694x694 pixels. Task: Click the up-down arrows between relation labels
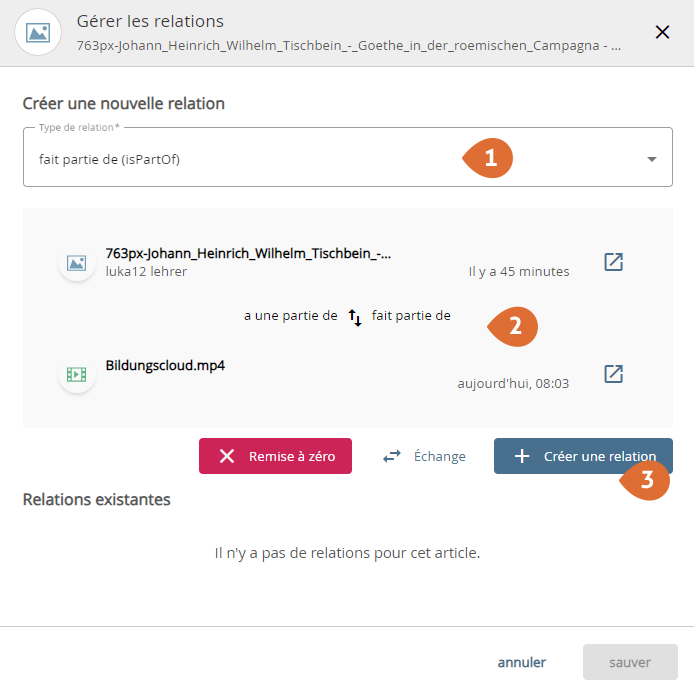click(355, 318)
